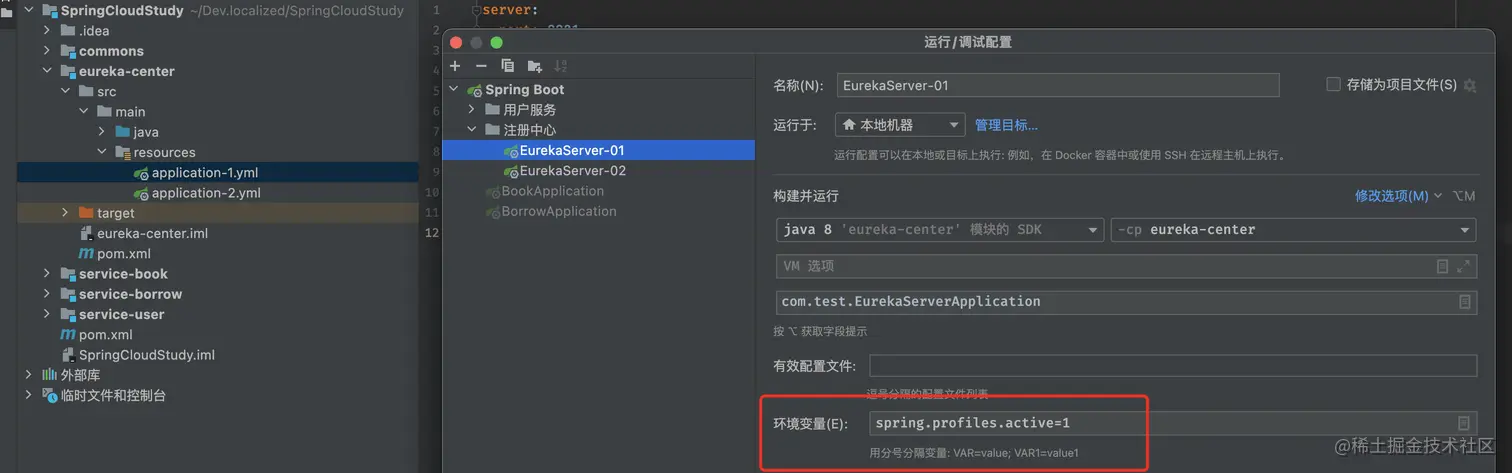1512x473 pixels.
Task: Browse main class com.test.EurekaServerApplication icon
Action: point(1464,302)
